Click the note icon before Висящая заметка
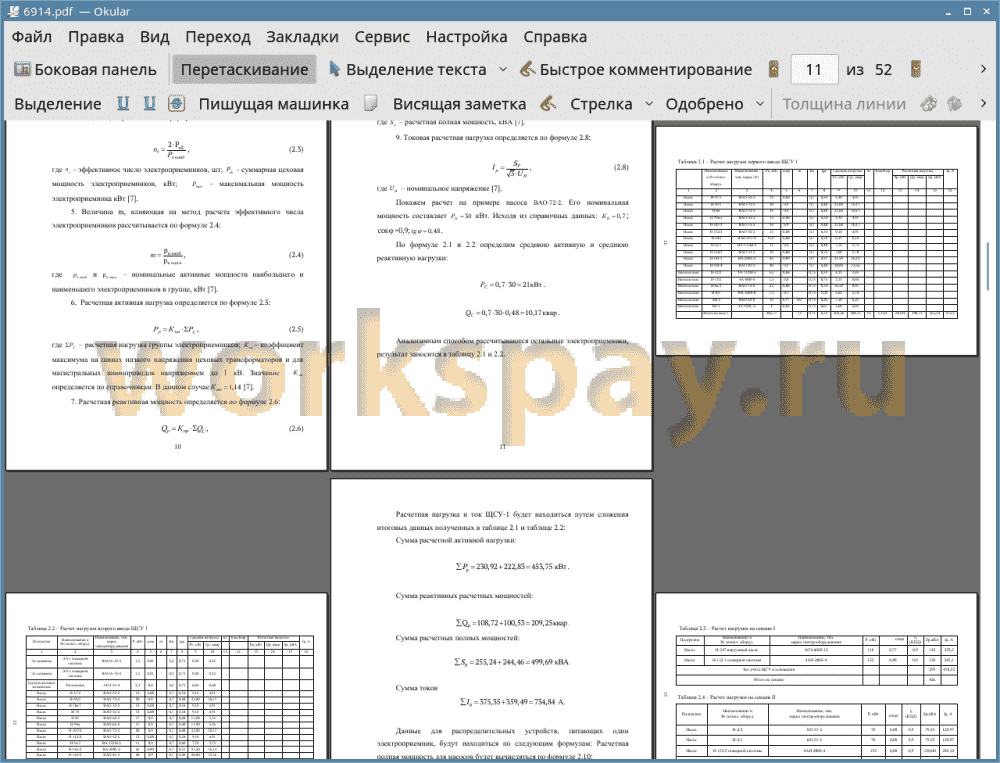This screenshot has height=763, width=1000. tap(371, 103)
